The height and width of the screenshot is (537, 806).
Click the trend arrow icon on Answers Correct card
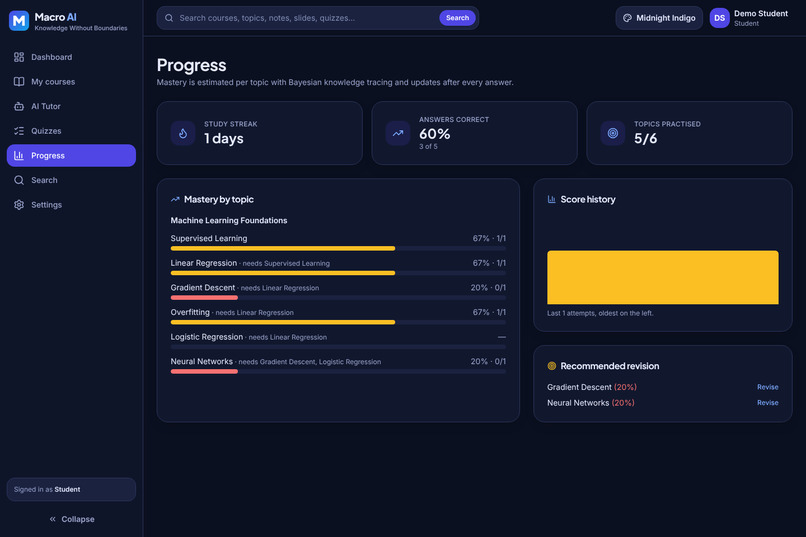point(398,133)
